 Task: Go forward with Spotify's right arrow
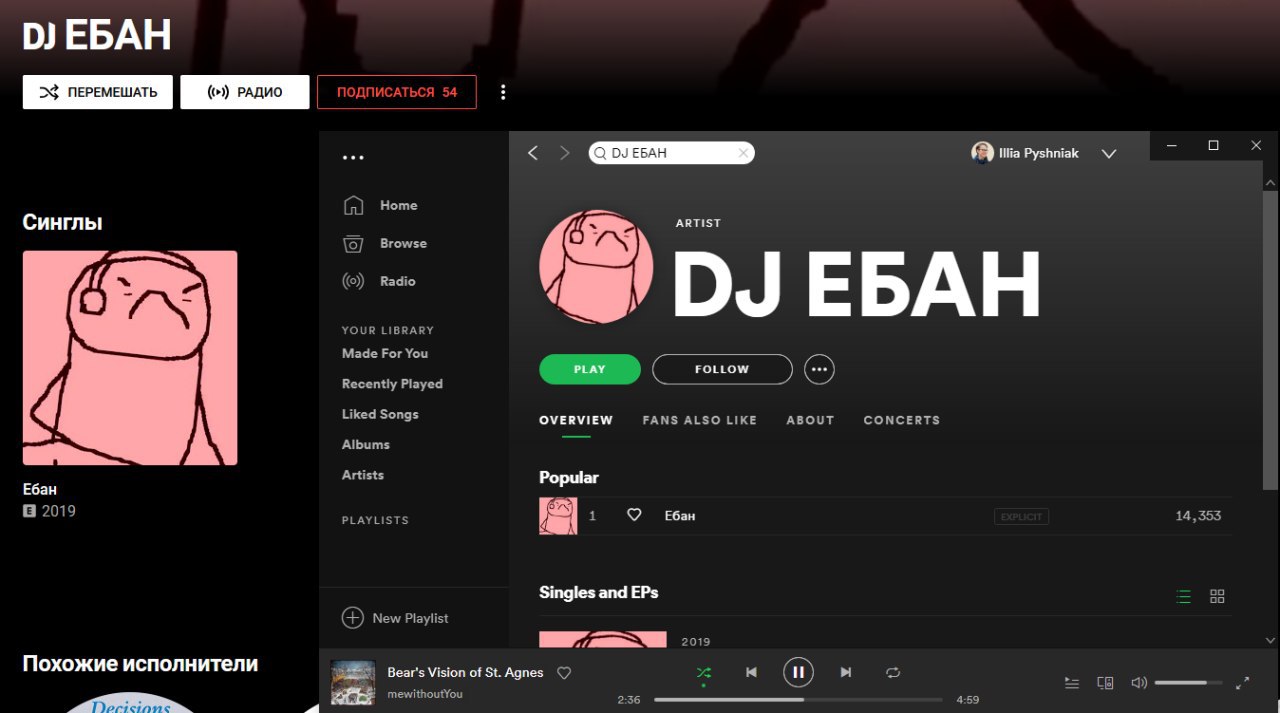[x=565, y=153]
